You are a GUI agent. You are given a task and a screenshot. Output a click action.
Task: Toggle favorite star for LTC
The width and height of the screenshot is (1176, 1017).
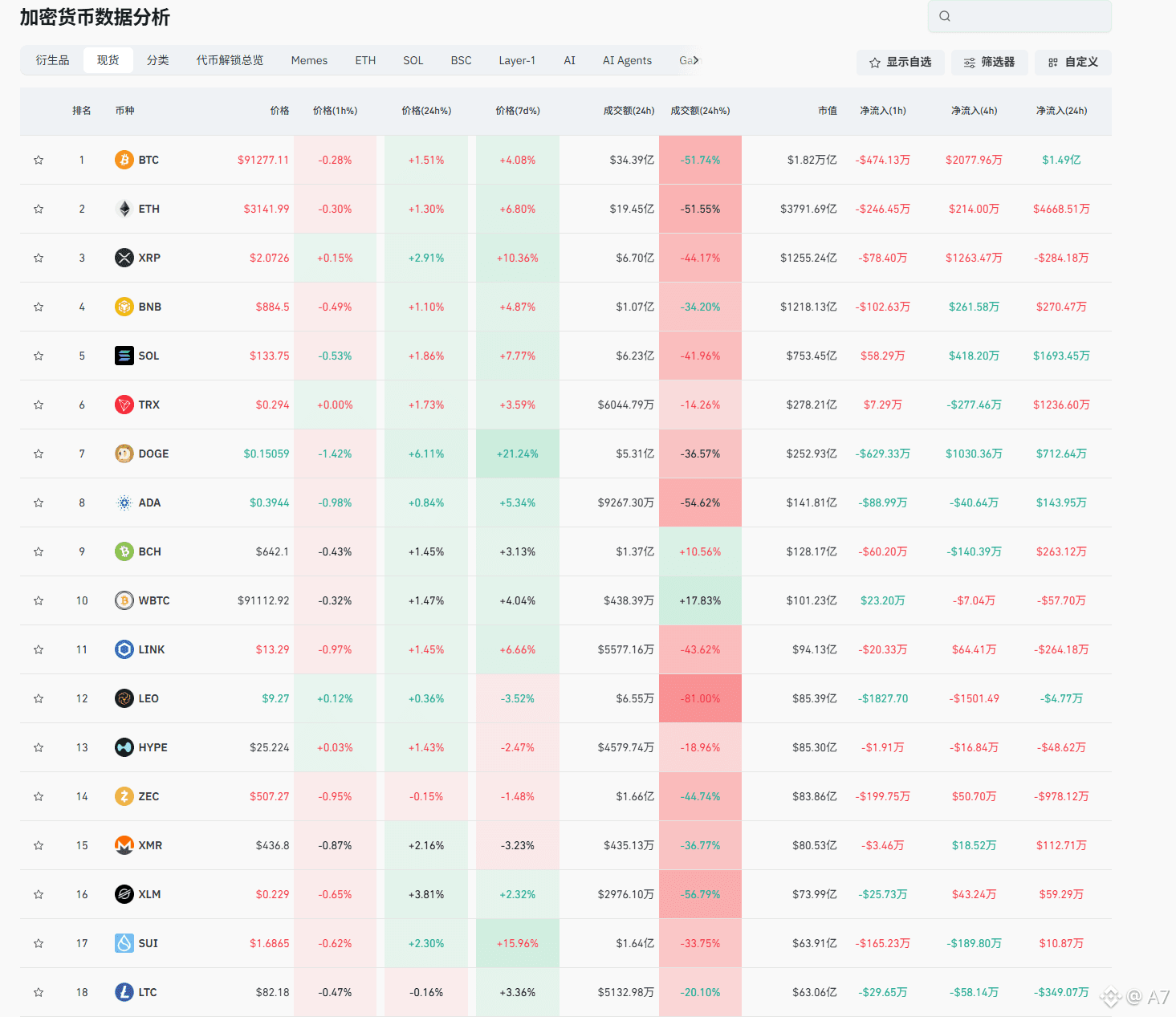tap(39, 992)
